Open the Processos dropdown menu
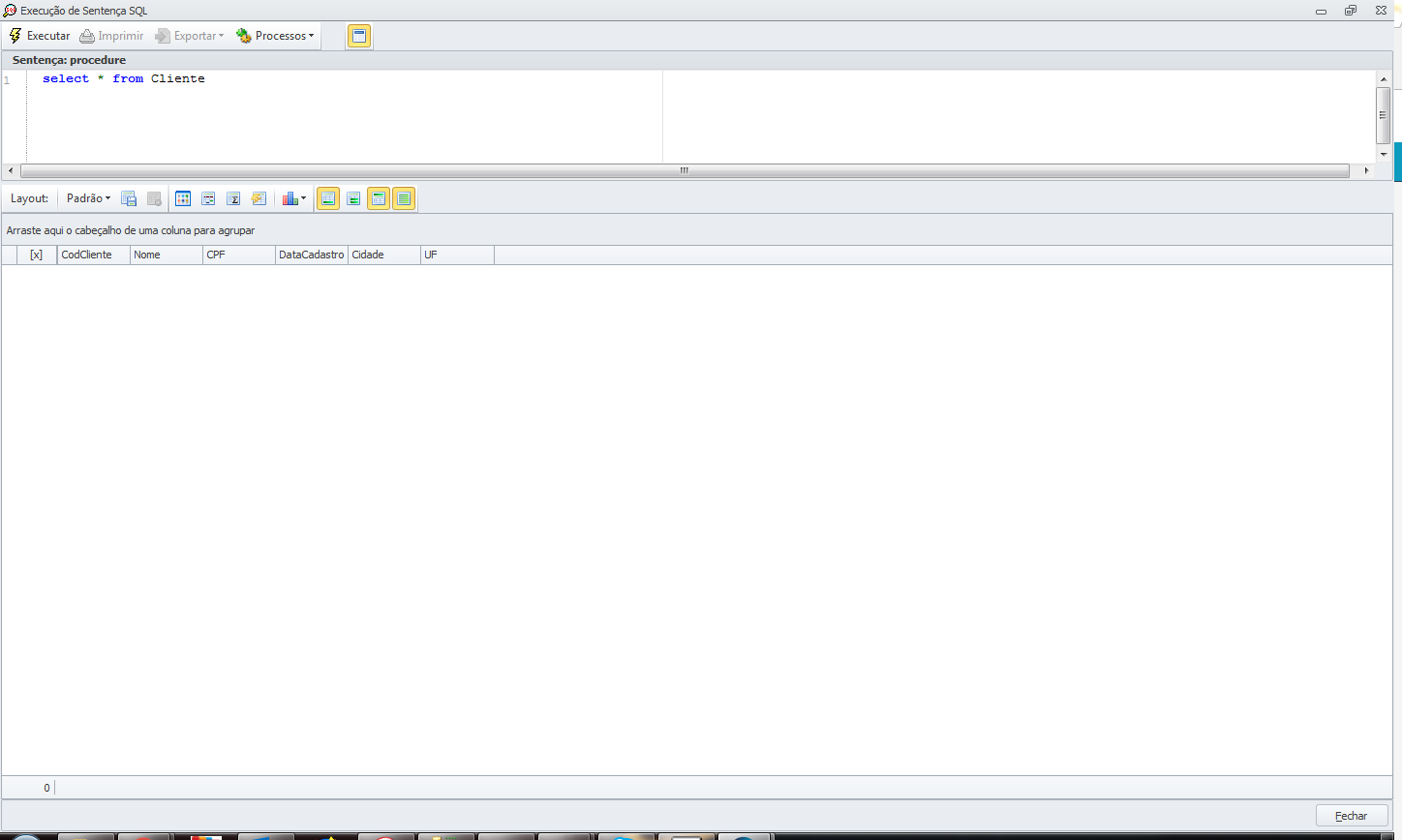The height and width of the screenshot is (840, 1402). click(275, 36)
